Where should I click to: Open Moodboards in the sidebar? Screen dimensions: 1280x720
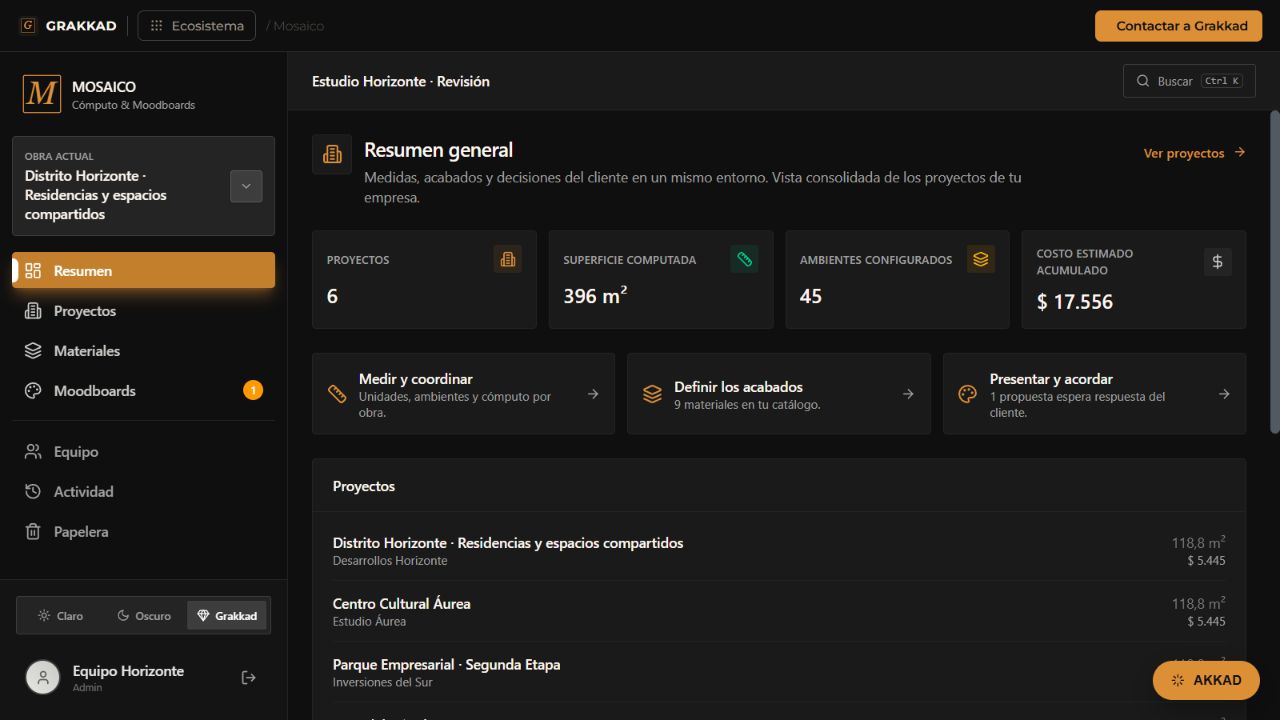tap(144, 391)
